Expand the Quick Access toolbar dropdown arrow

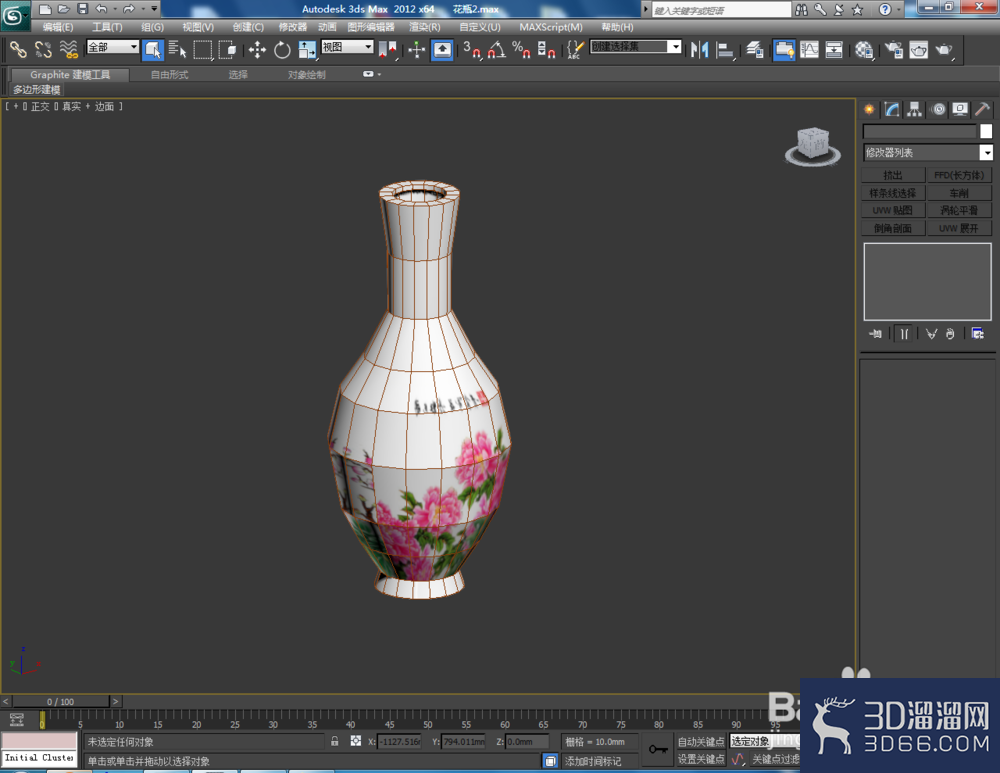154,9
